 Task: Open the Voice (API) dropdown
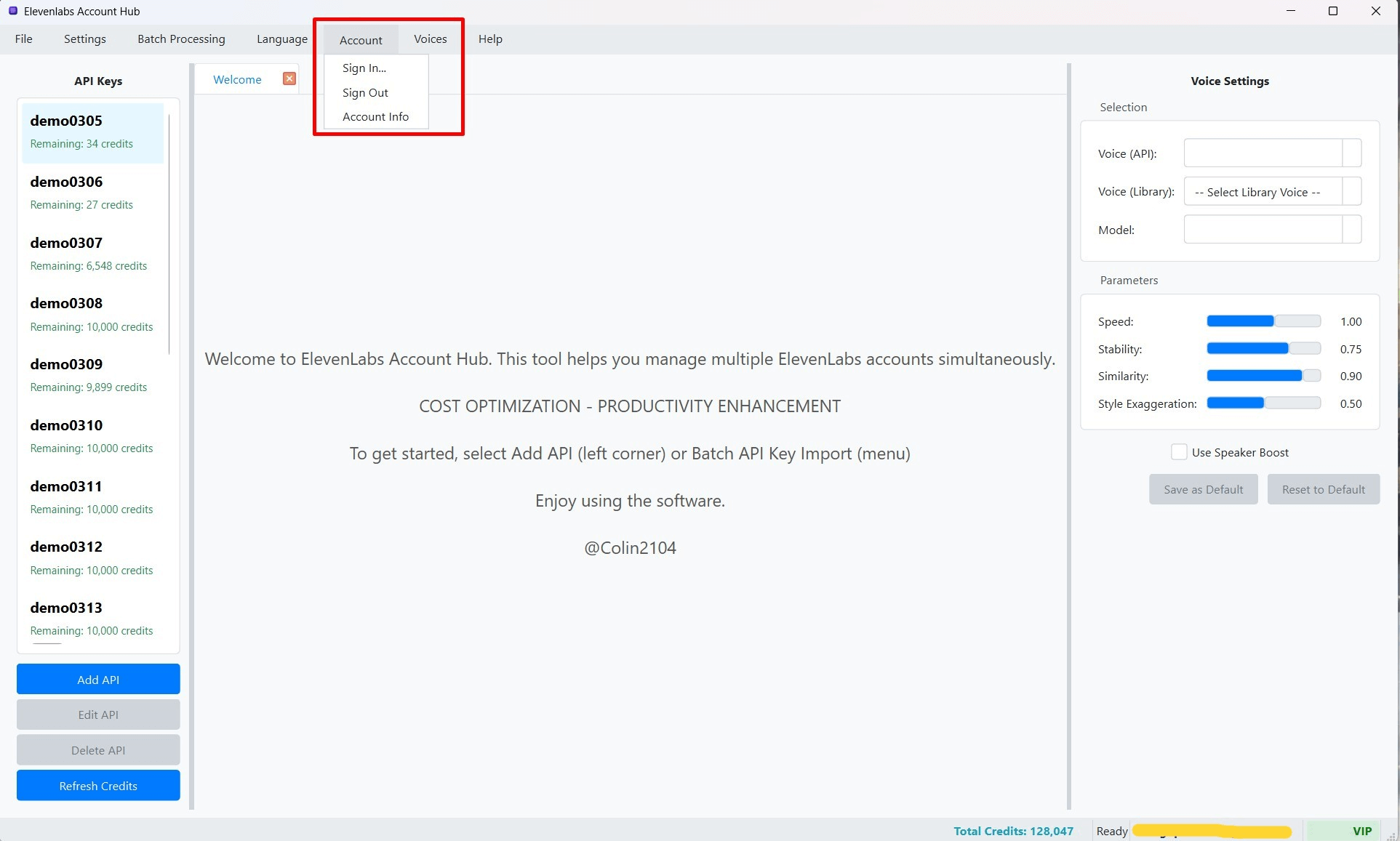pos(1272,153)
